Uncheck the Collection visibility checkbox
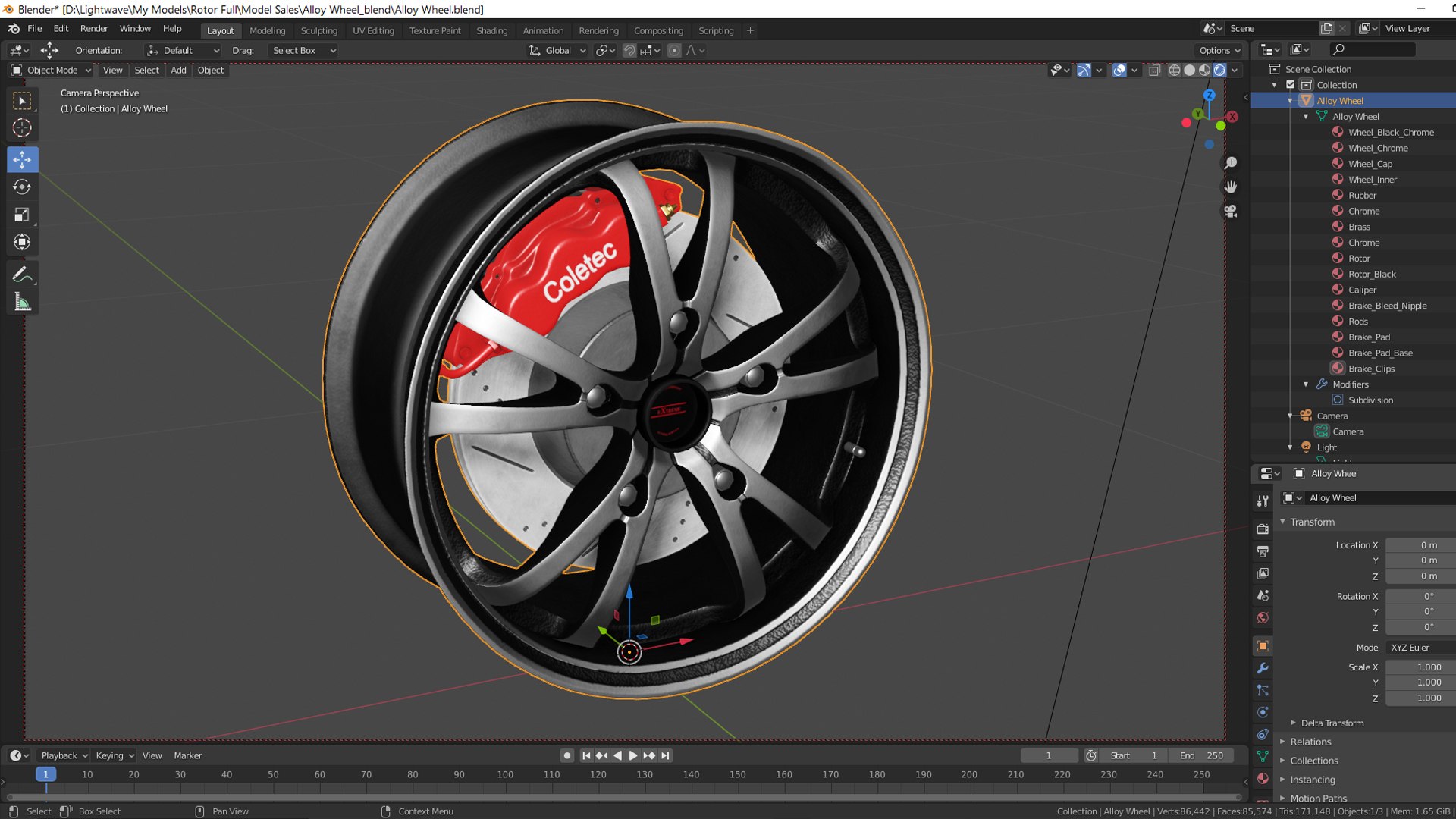The width and height of the screenshot is (1456, 819). [1291, 85]
